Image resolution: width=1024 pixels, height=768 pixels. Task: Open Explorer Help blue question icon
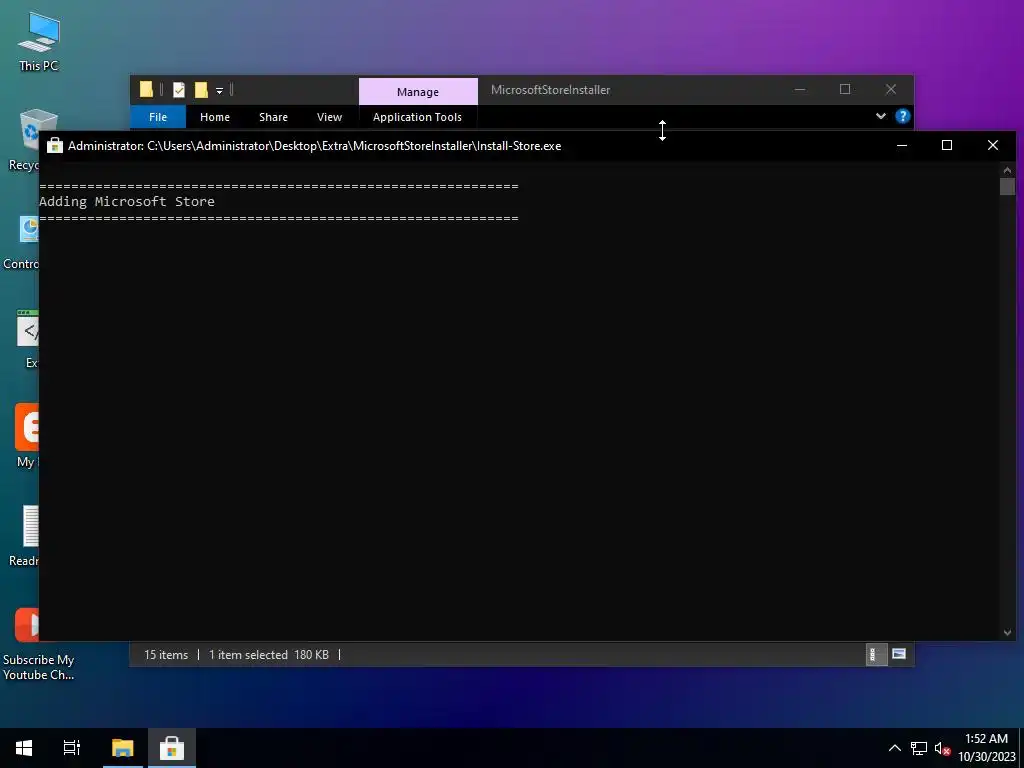point(903,116)
